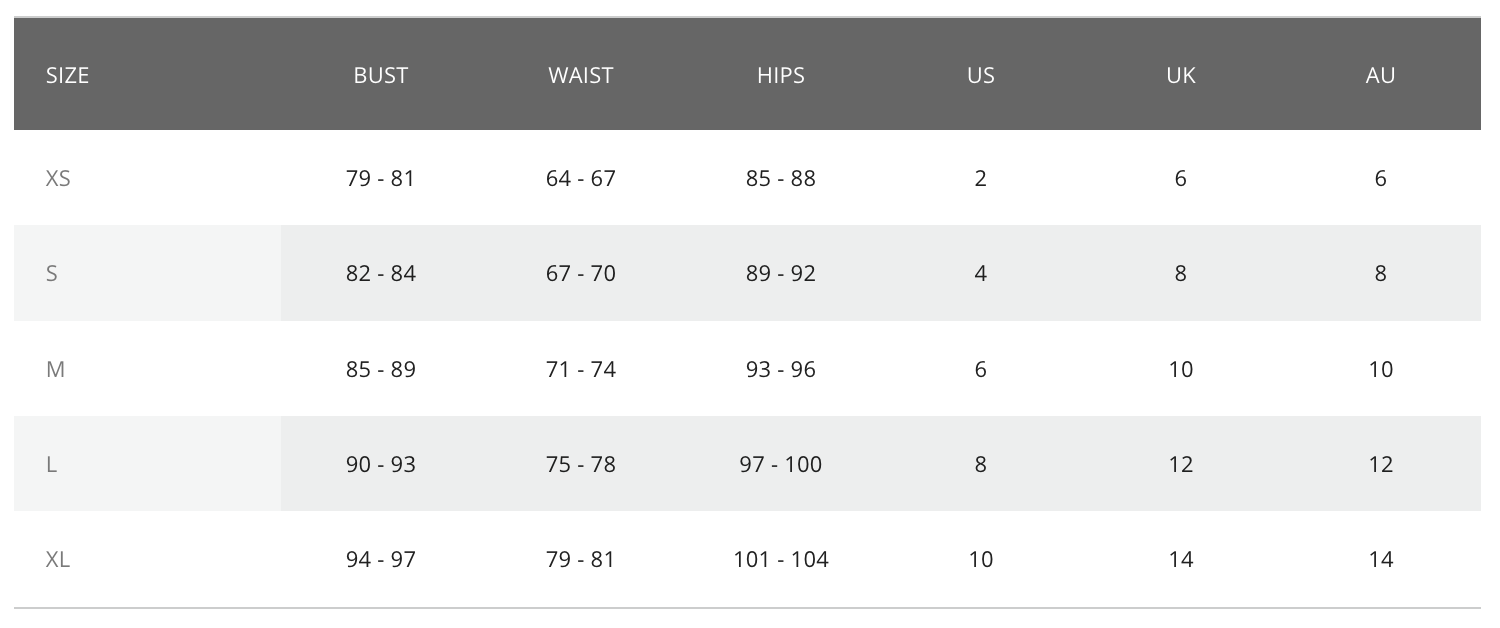This screenshot has width=1500, height=628.
Task: Select the UK column header
Action: (x=1181, y=75)
